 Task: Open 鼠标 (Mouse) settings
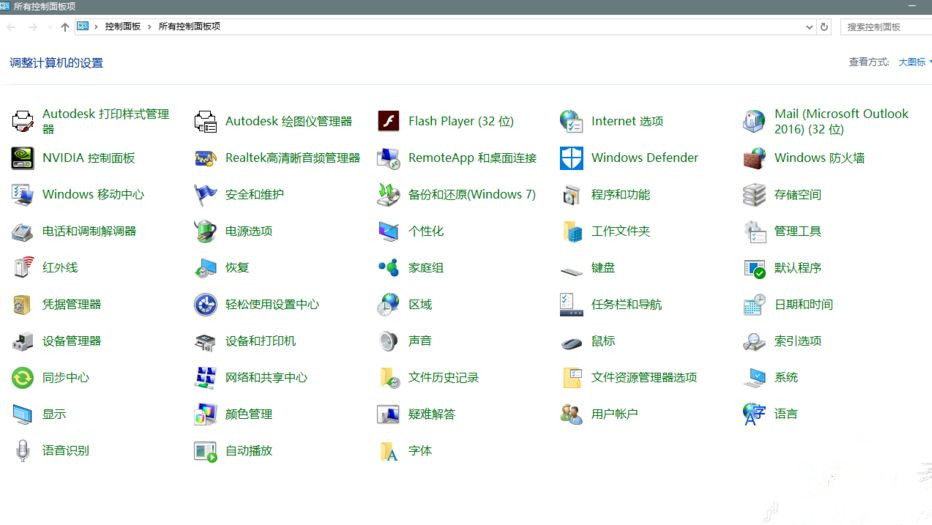pyautogui.click(x=603, y=341)
